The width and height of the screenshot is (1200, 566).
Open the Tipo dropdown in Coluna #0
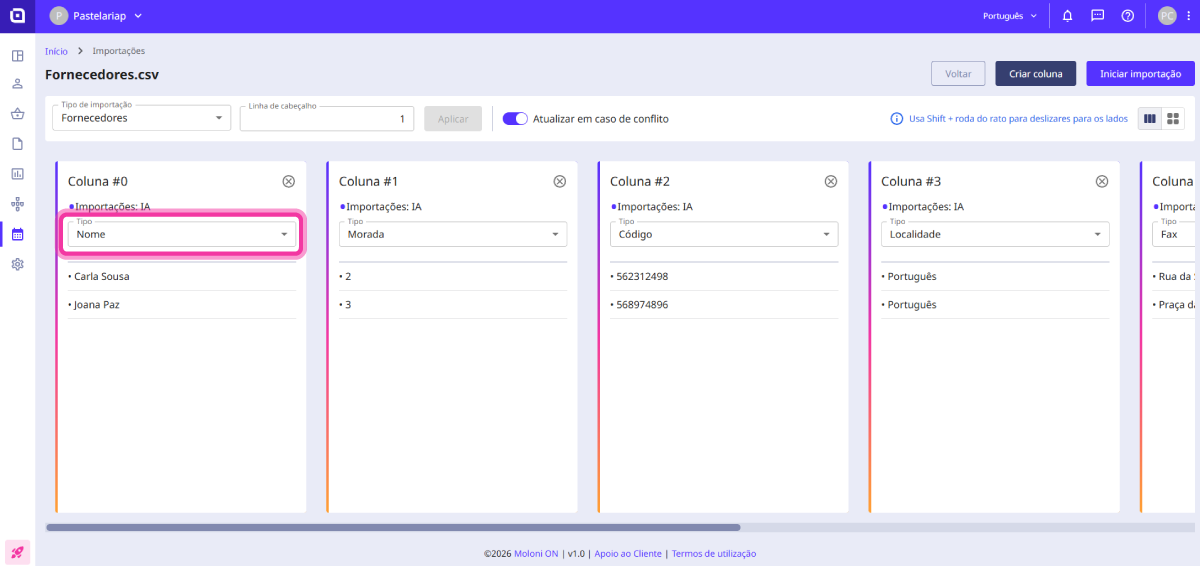pyautogui.click(x=182, y=234)
